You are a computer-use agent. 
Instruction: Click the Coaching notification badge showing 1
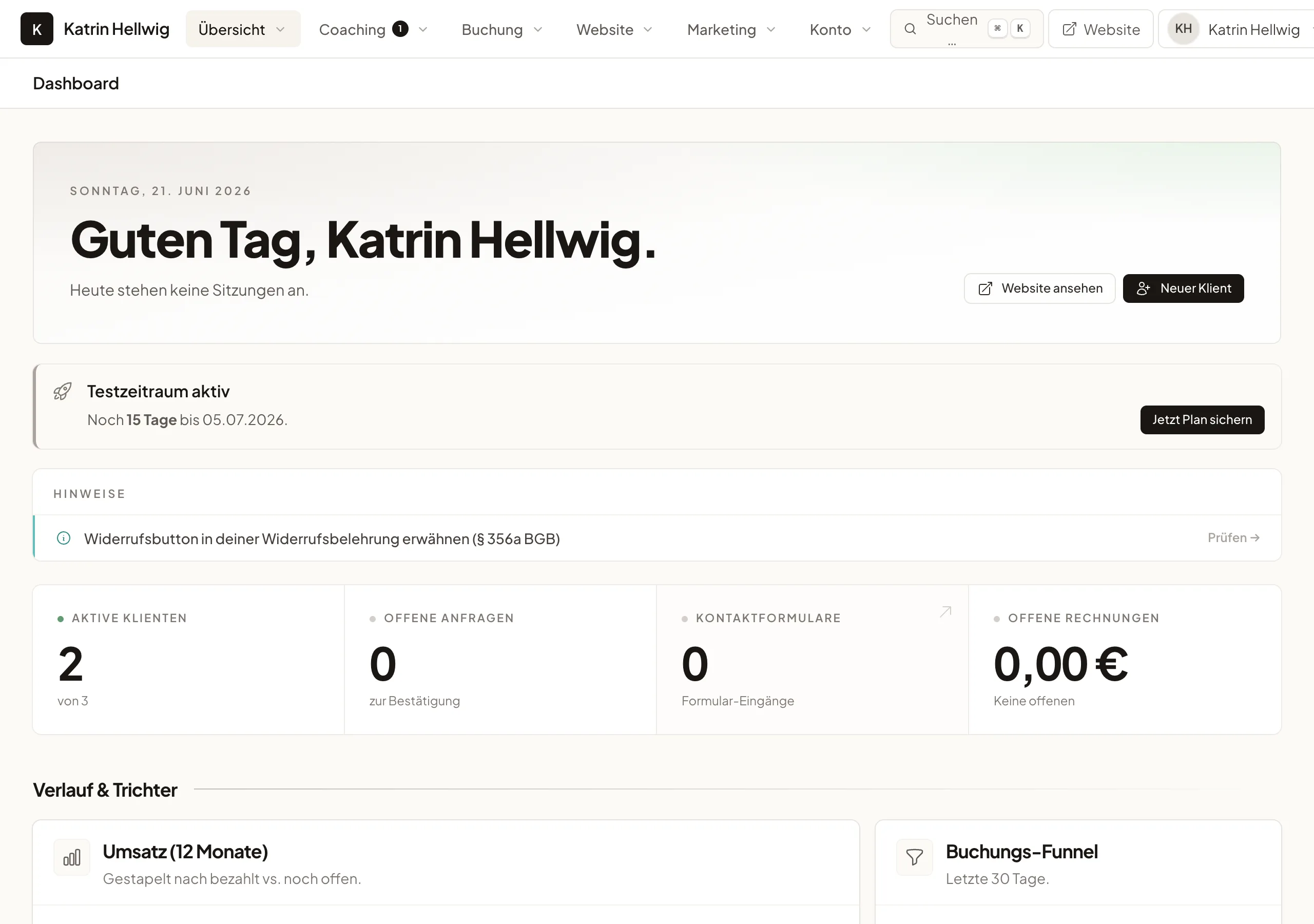pyautogui.click(x=400, y=29)
